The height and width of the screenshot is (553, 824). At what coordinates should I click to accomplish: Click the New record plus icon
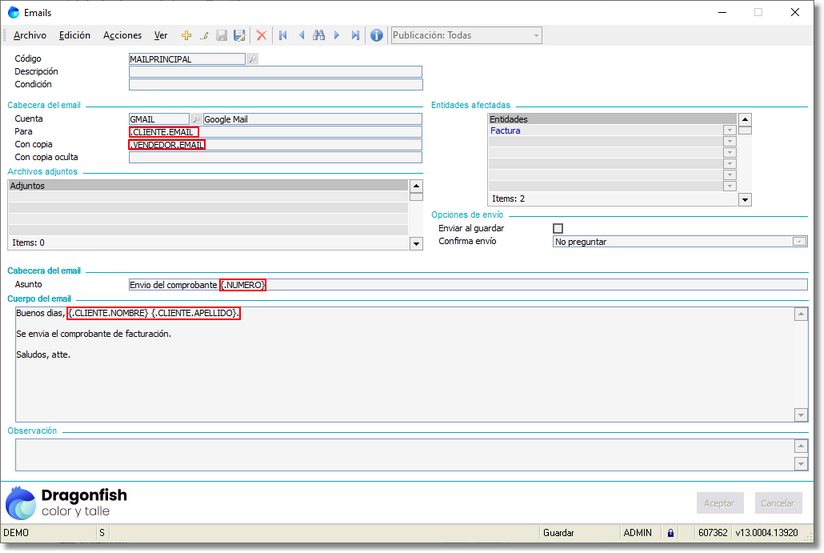186,35
